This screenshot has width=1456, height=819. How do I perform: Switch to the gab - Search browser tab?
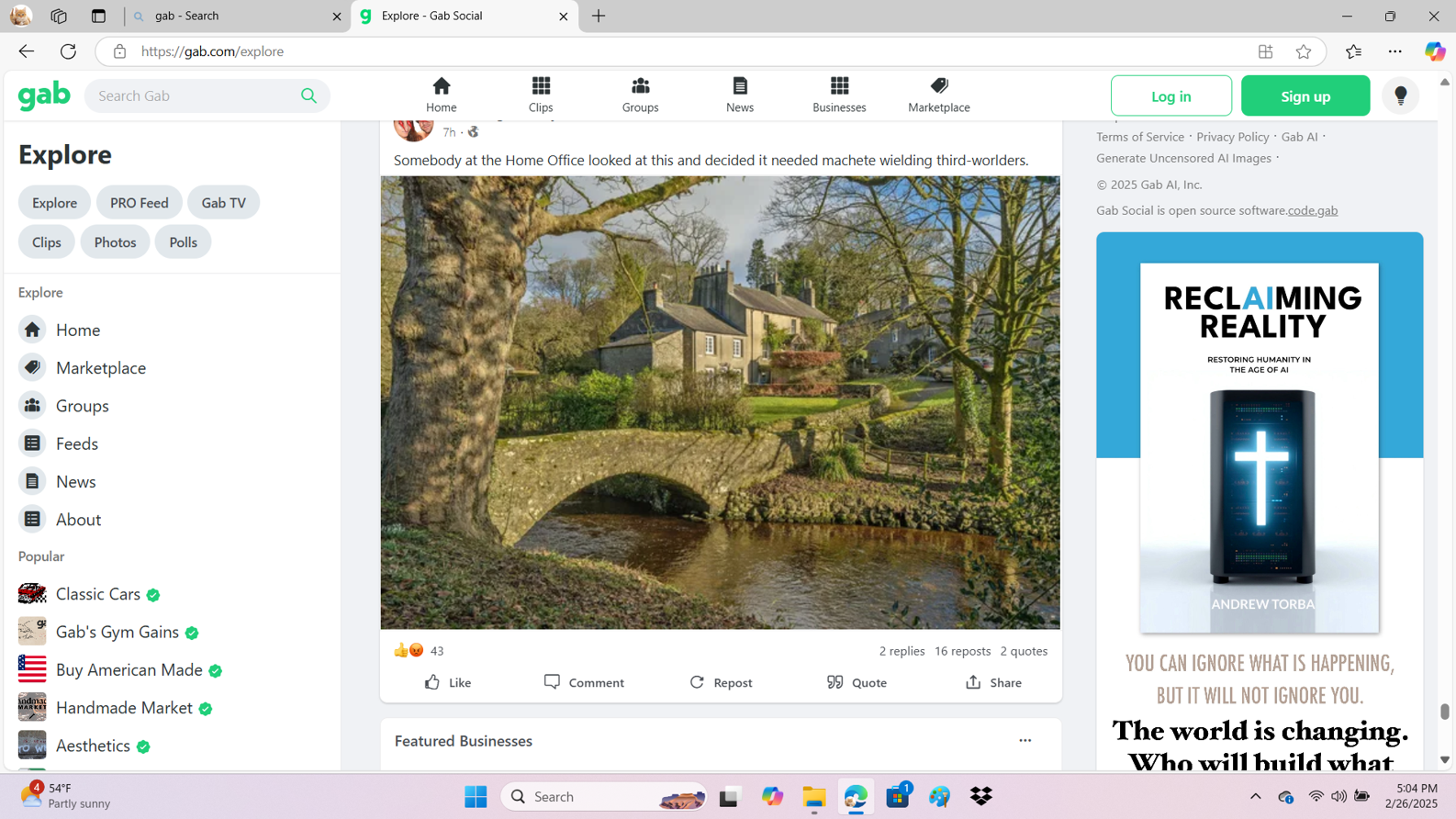(x=237, y=16)
